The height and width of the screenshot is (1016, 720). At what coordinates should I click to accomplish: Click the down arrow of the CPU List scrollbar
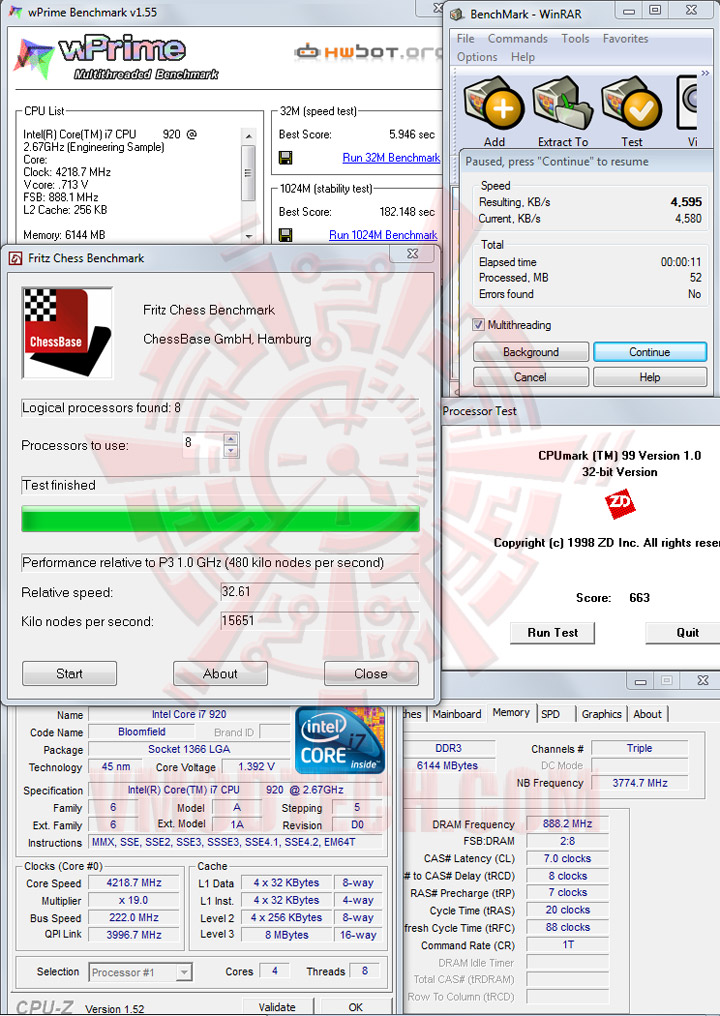pos(248,237)
